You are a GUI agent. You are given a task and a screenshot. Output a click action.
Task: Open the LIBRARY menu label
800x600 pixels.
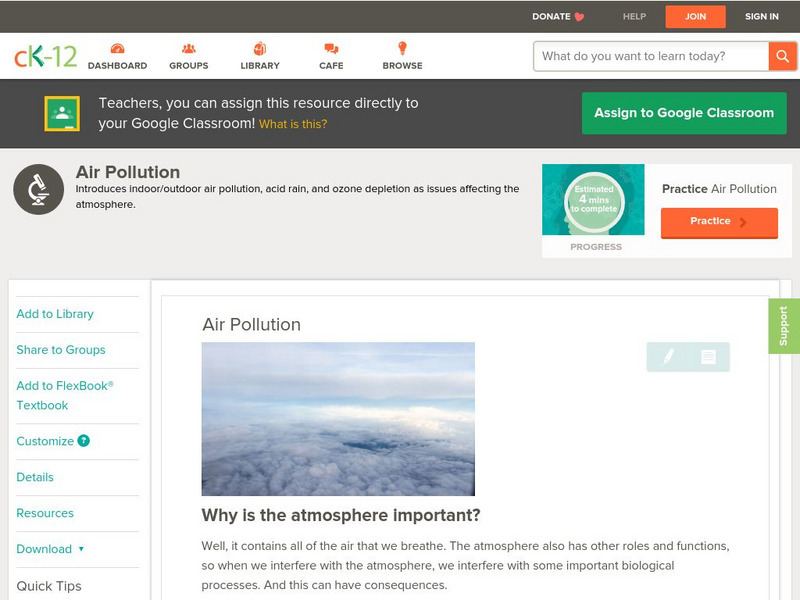pyautogui.click(x=260, y=66)
